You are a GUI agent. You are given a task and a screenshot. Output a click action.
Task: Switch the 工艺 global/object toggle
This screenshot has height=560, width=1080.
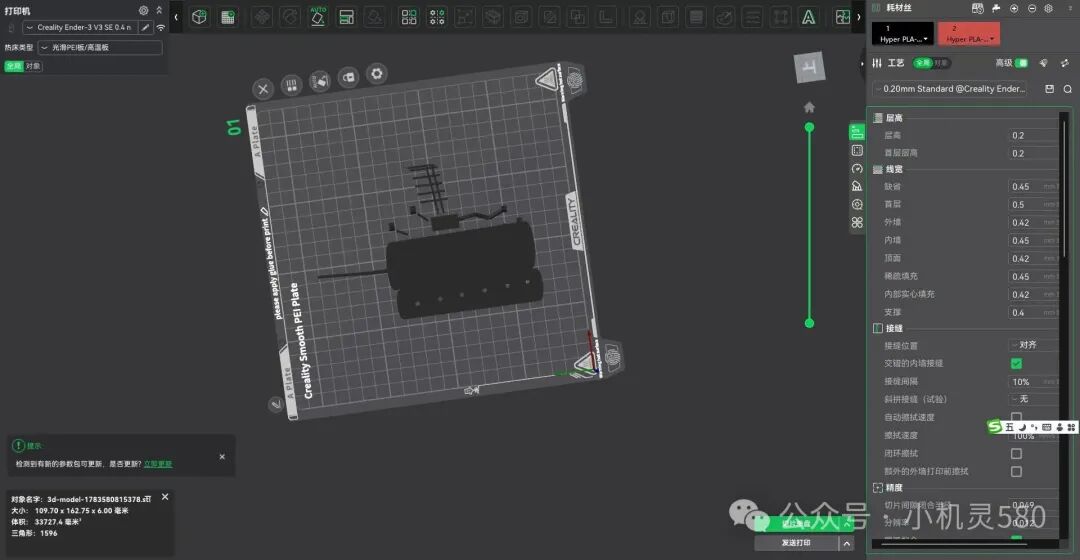[x=931, y=63]
